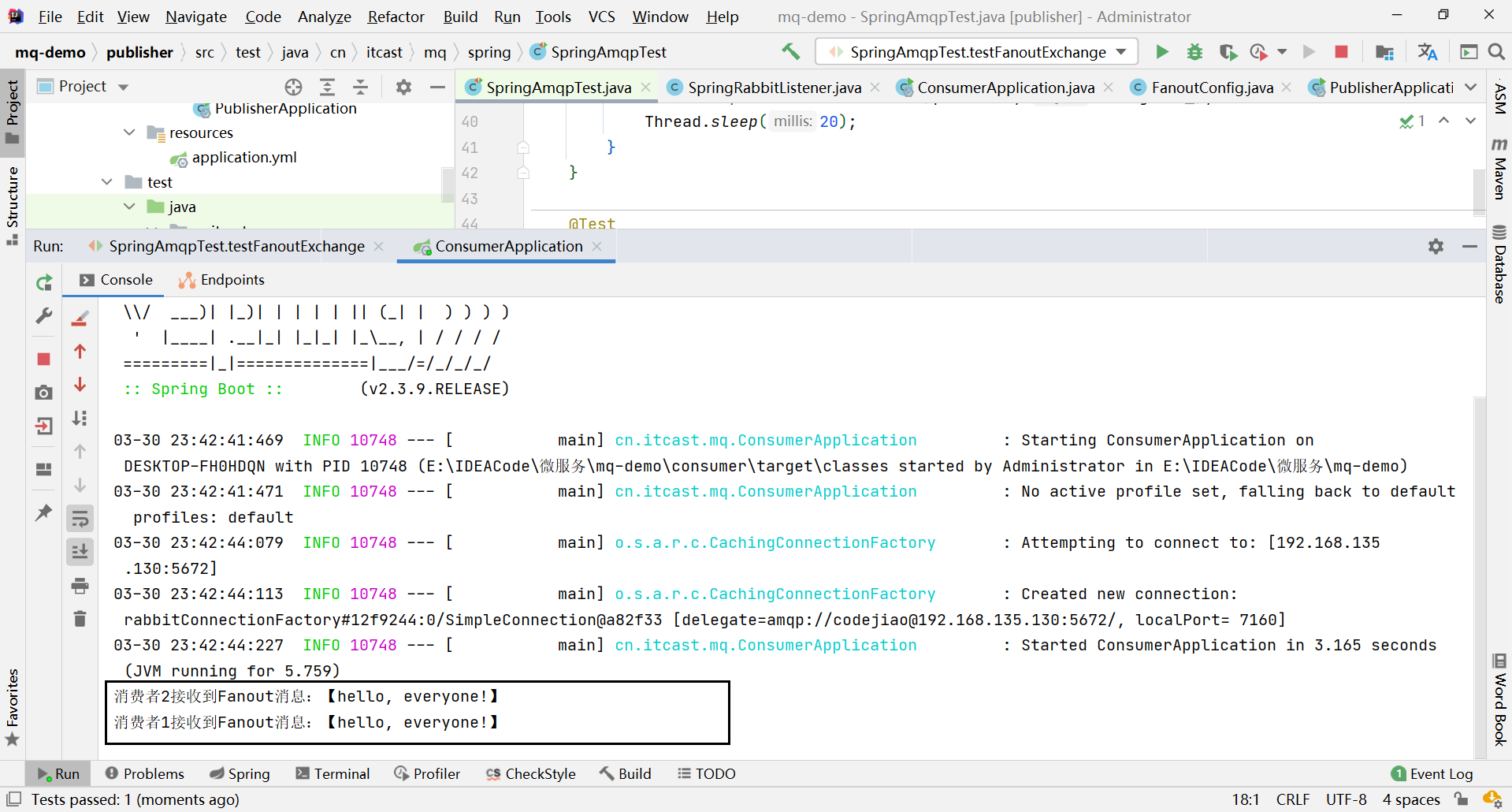Close the SpringAmqpTest.java editor tab
Screen dimensions: 1512x812
pyautogui.click(x=646, y=88)
